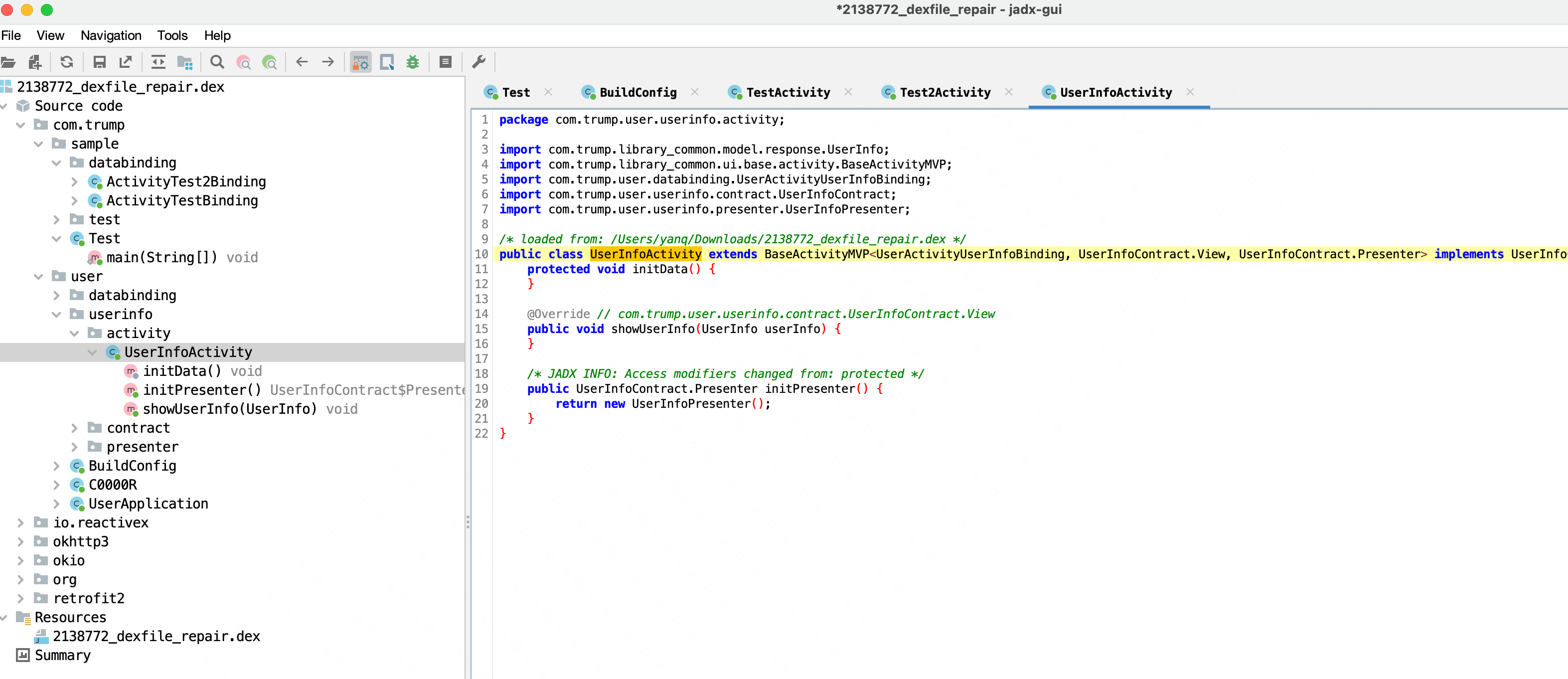Image resolution: width=1568 pixels, height=679 pixels.
Task: Expand the okhttp3 package
Action: [20, 541]
